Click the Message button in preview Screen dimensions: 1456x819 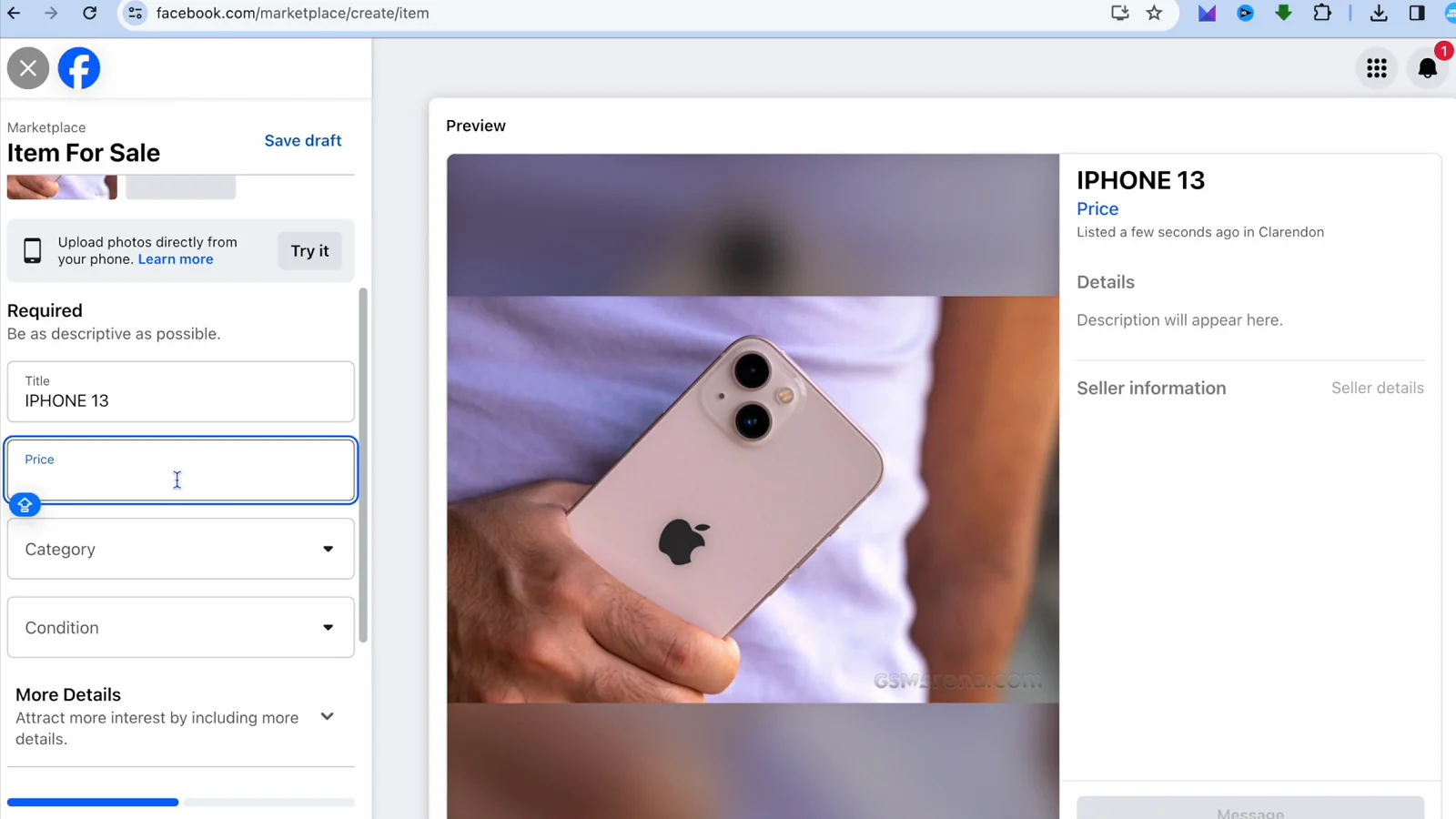pyautogui.click(x=1250, y=809)
